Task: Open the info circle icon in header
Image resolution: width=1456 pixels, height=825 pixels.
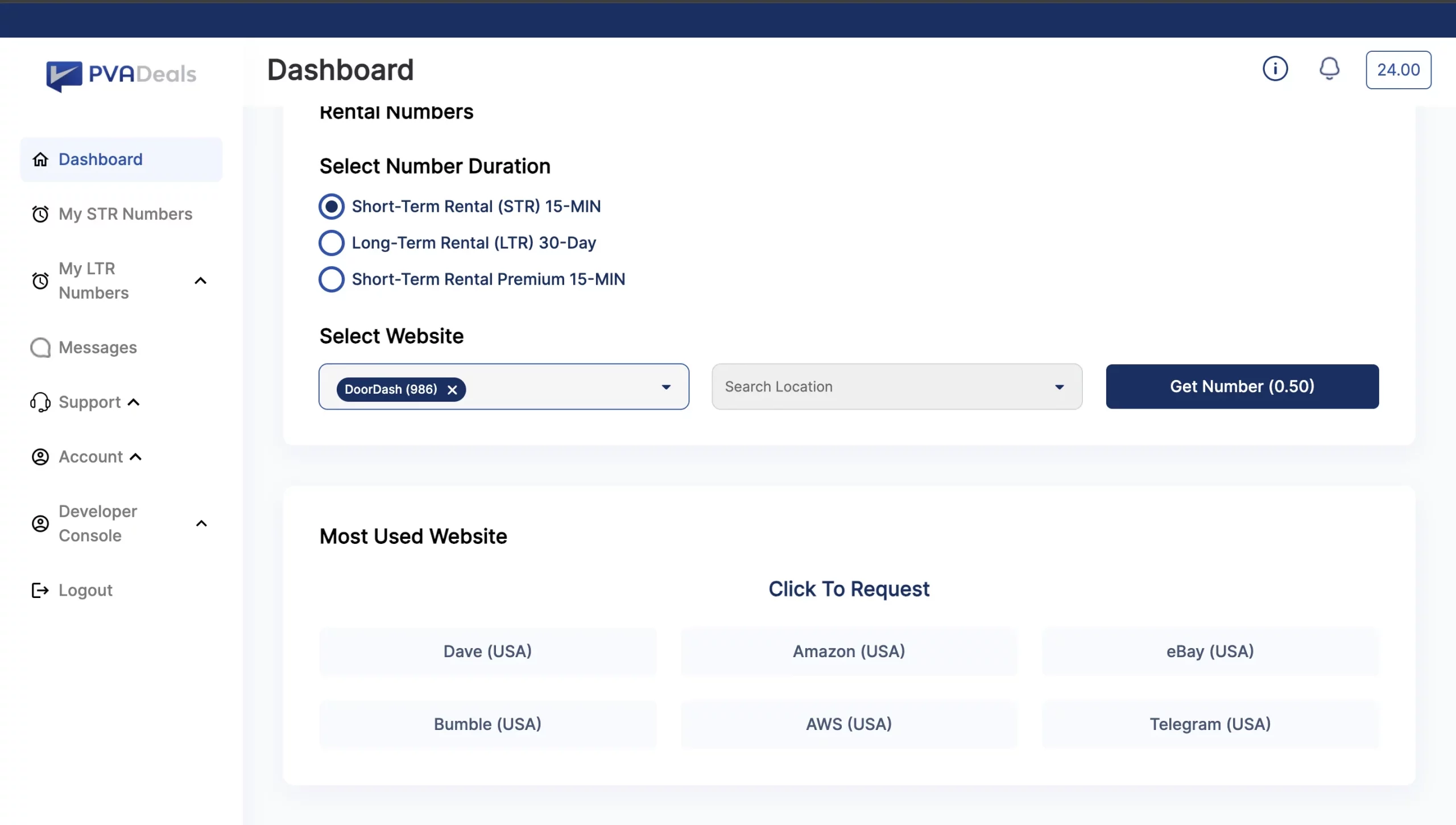Action: (1275, 69)
